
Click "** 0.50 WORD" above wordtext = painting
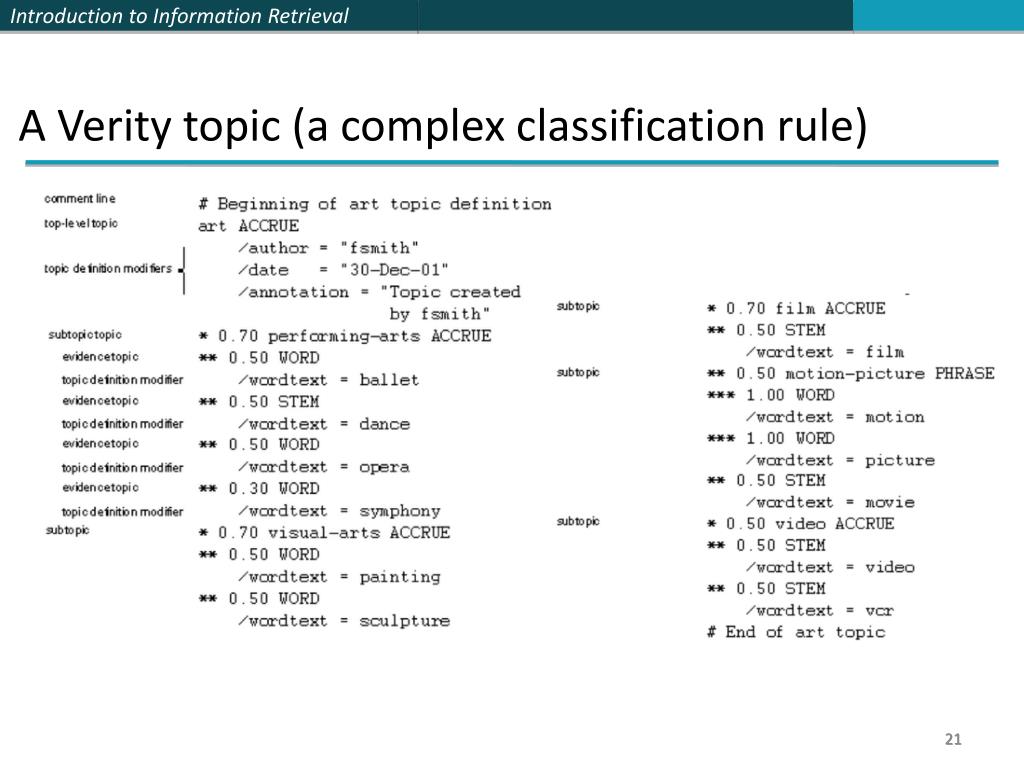pyautogui.click(x=259, y=555)
